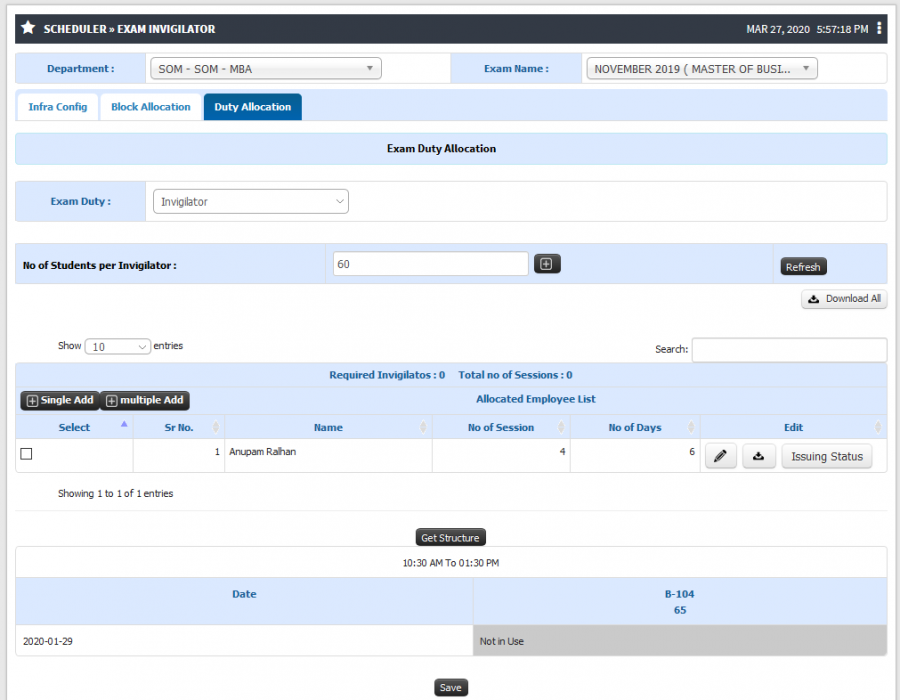The image size is (900, 700).
Task: Download Anupam Ralhan's duty allocation
Action: [x=758, y=456]
